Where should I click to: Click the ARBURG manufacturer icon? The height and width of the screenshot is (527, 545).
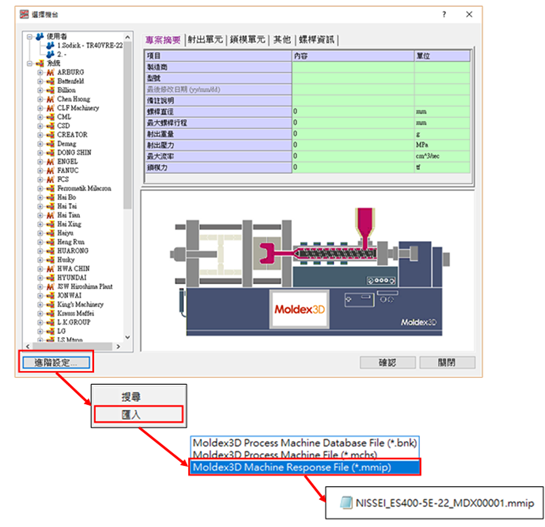[x=50, y=72]
